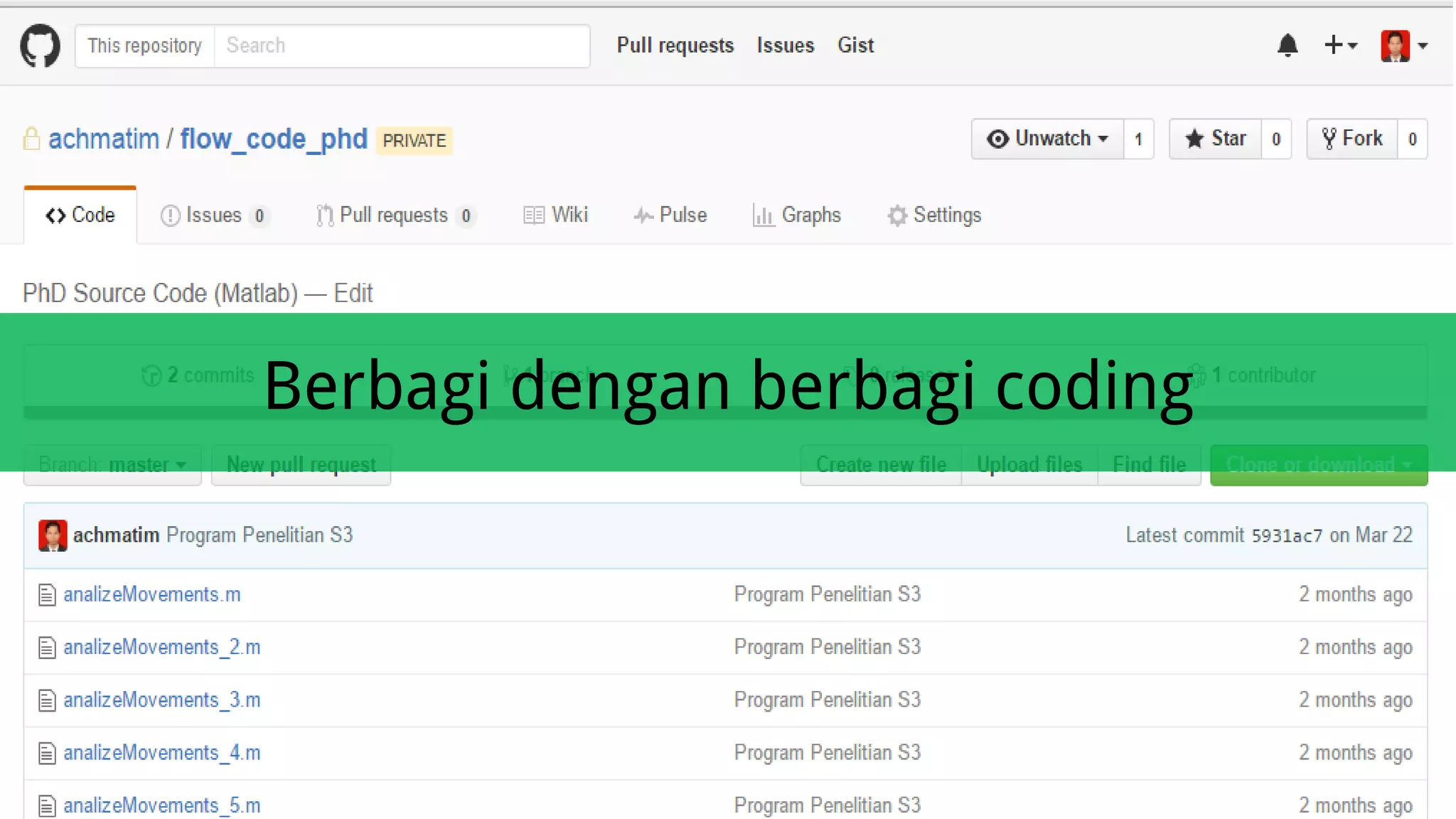The height and width of the screenshot is (819, 1456).
Task: Expand the Unwatch dropdown button
Action: pos(1047,139)
